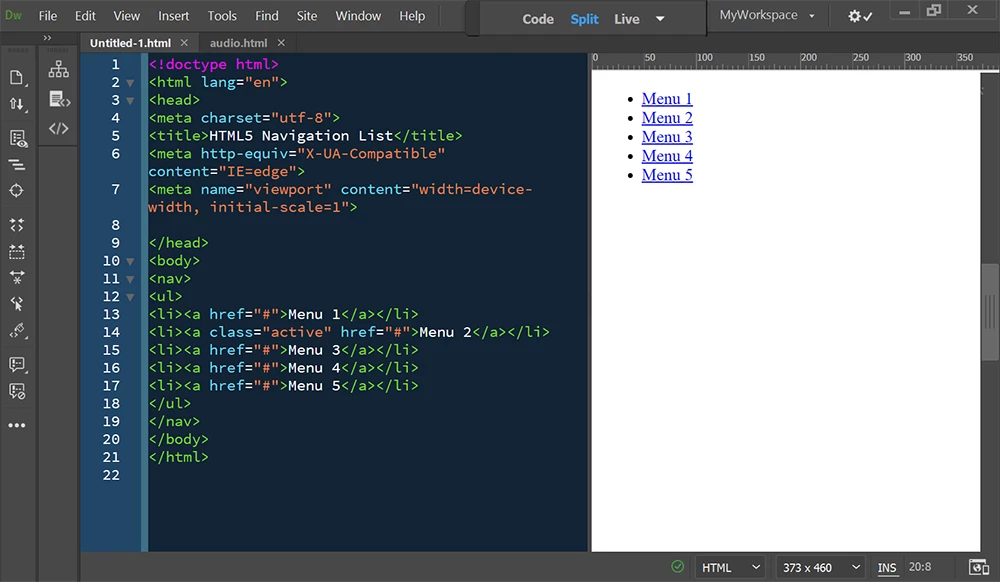The height and width of the screenshot is (582, 1000).
Task: Open the code brackets panel icon
Action: [58, 128]
